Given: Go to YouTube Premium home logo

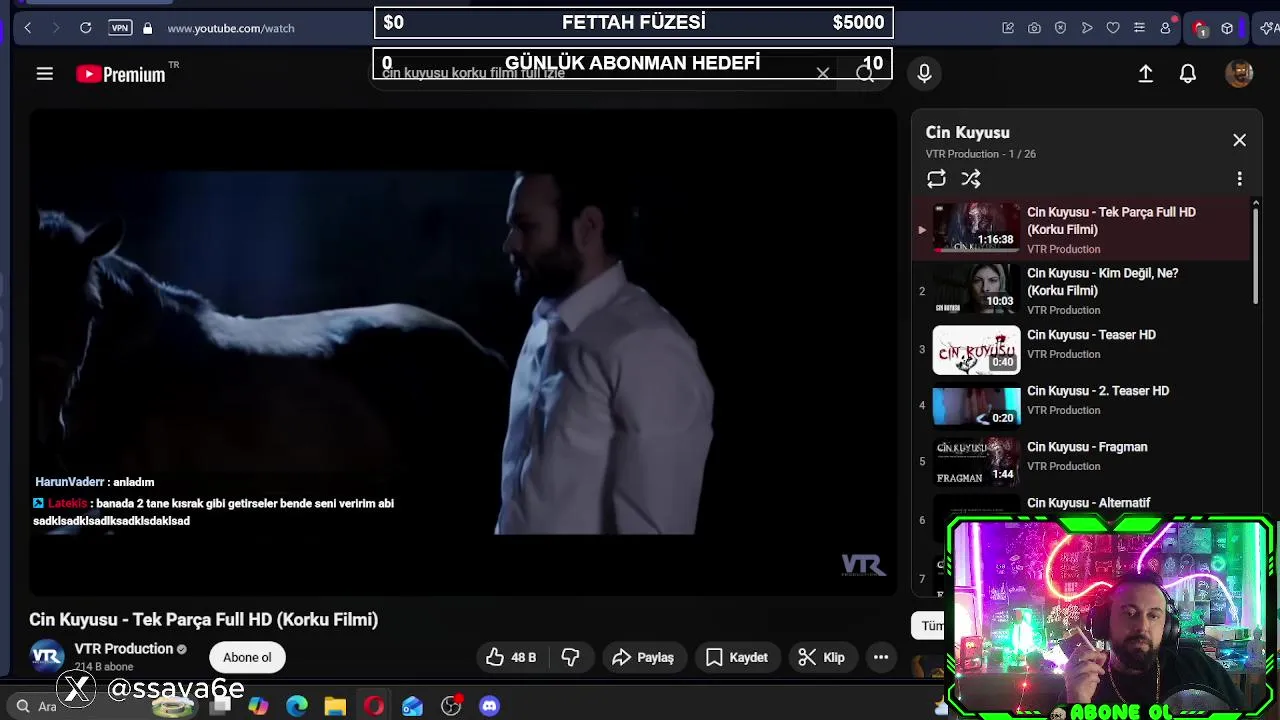Looking at the screenshot, I should pos(122,73).
